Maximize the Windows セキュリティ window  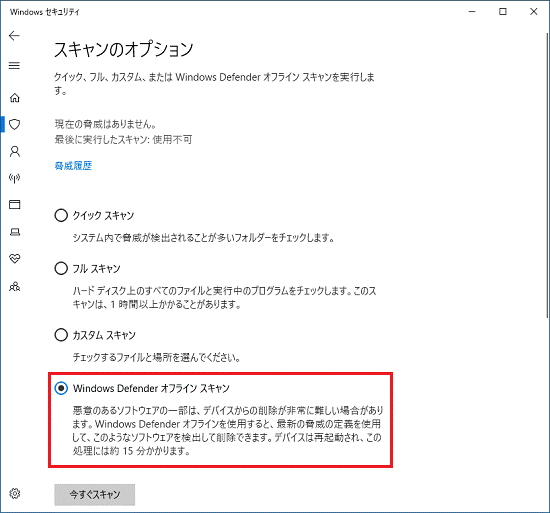coord(503,12)
